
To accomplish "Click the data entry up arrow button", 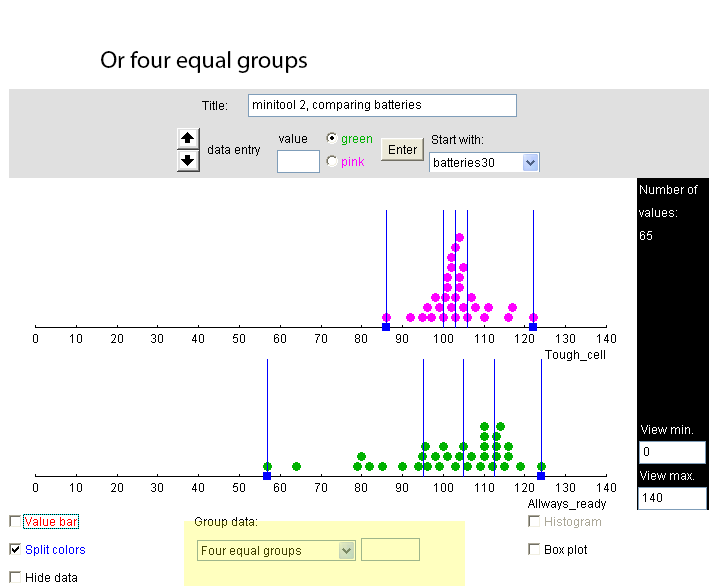I will 188,139.
